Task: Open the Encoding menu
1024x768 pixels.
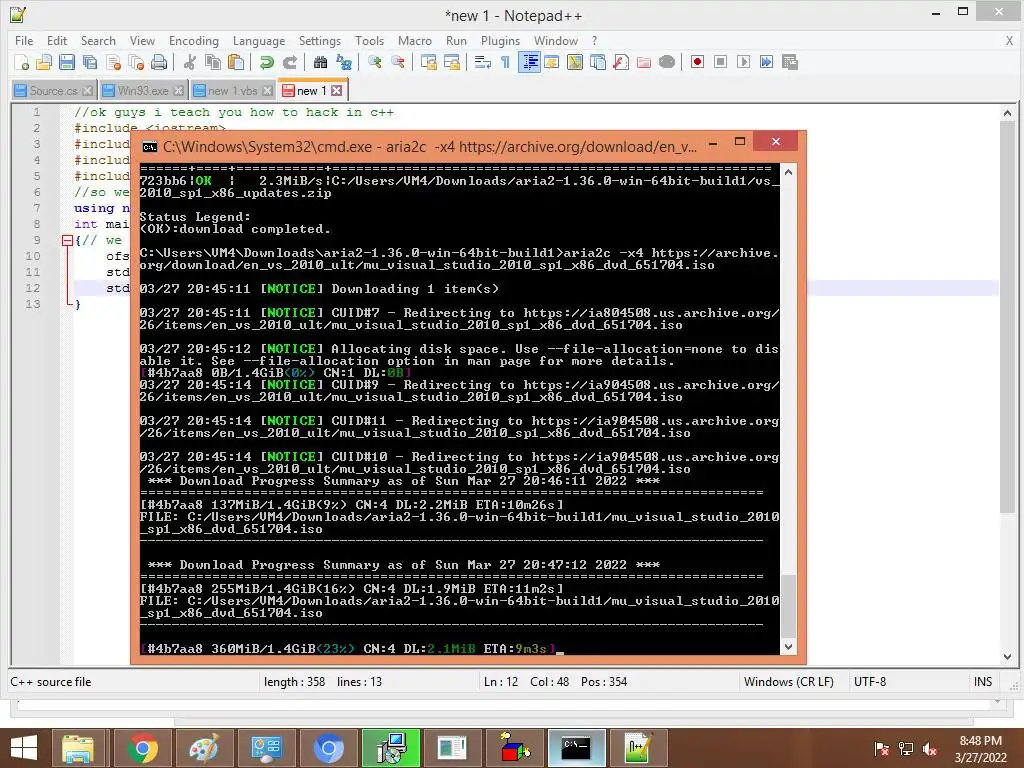Action: point(194,40)
